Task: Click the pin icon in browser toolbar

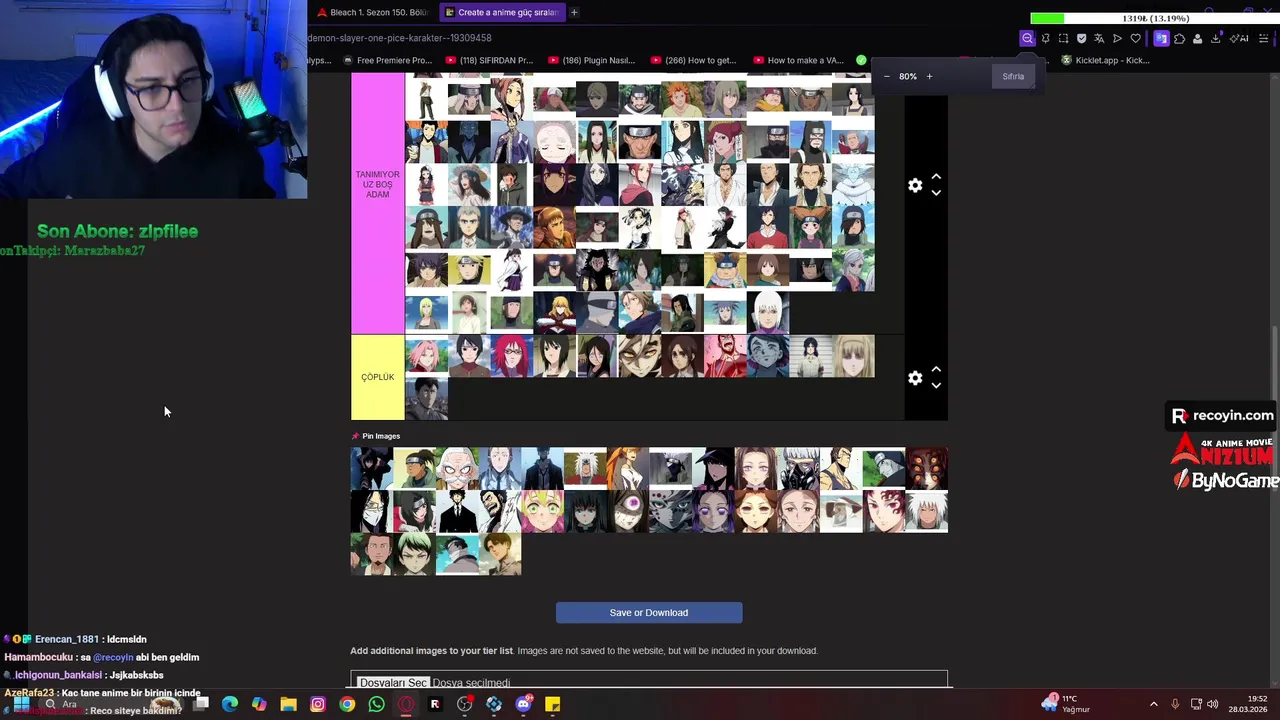Action: pos(1045,38)
